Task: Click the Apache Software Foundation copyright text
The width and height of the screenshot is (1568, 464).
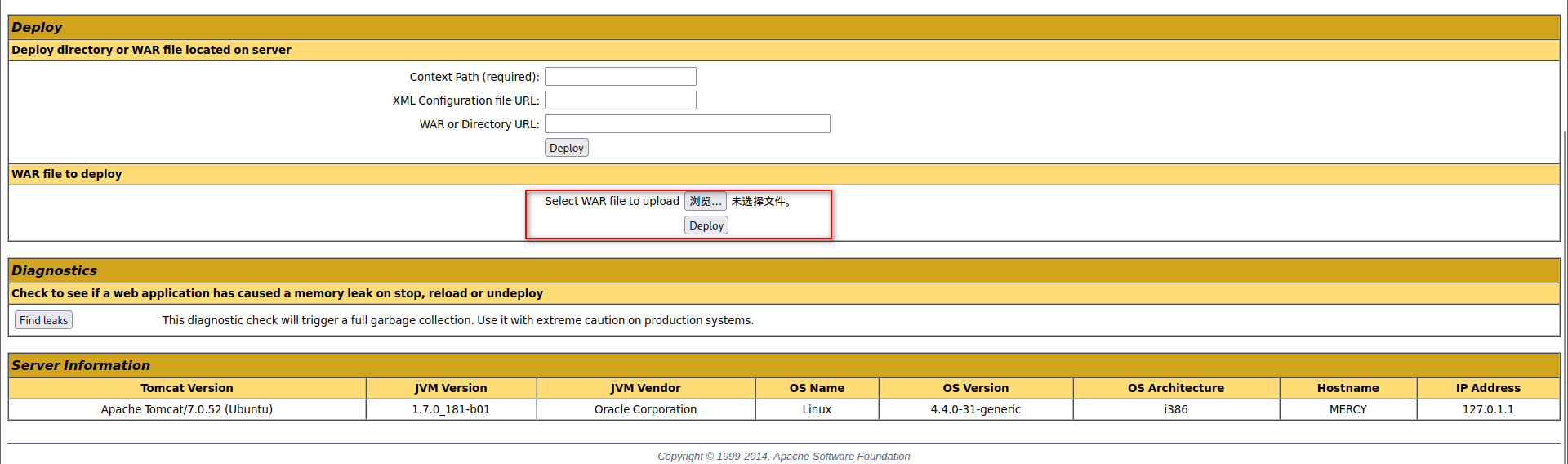Action: (784, 457)
